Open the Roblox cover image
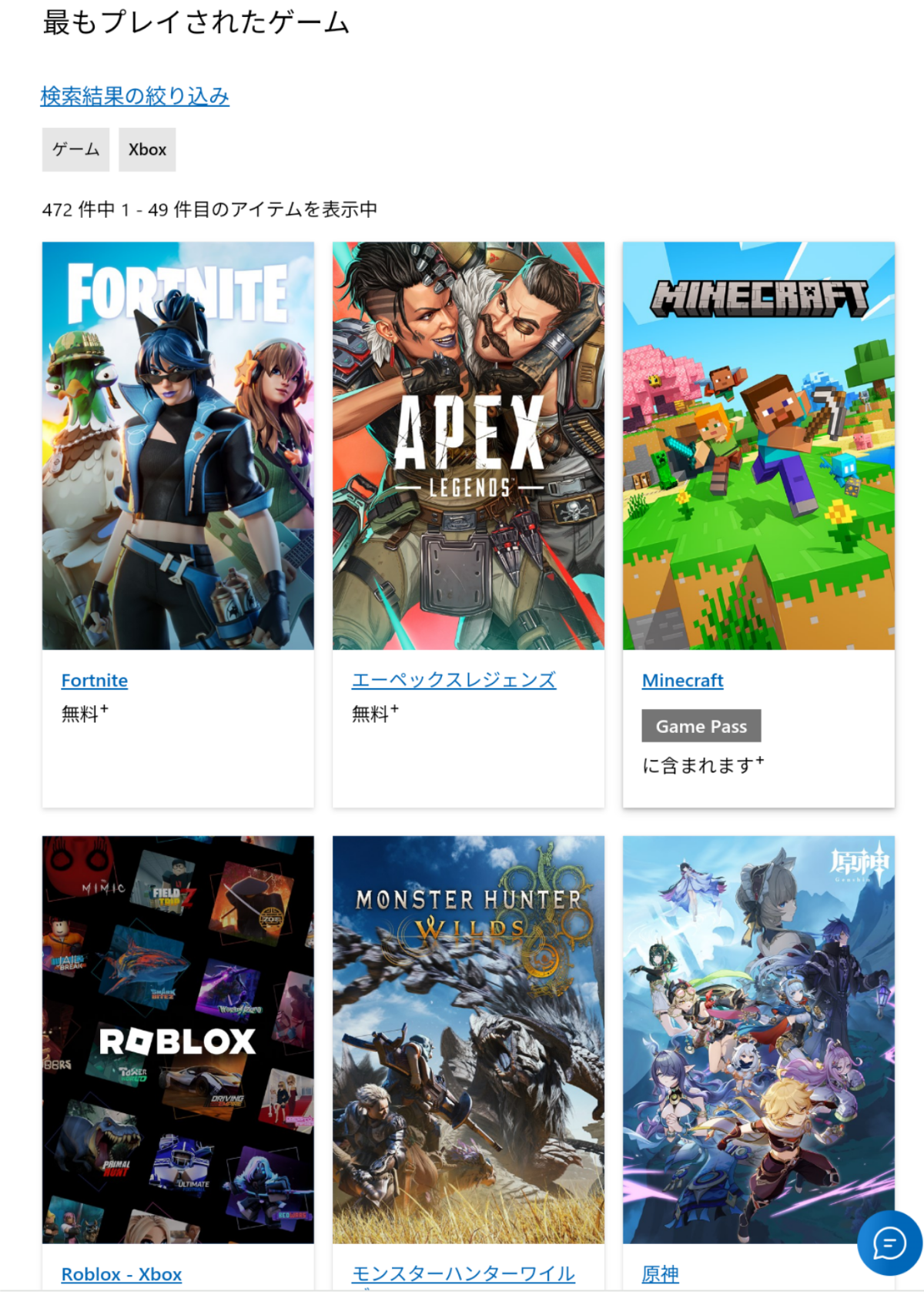This screenshot has height=1298, width=924. (x=178, y=1039)
